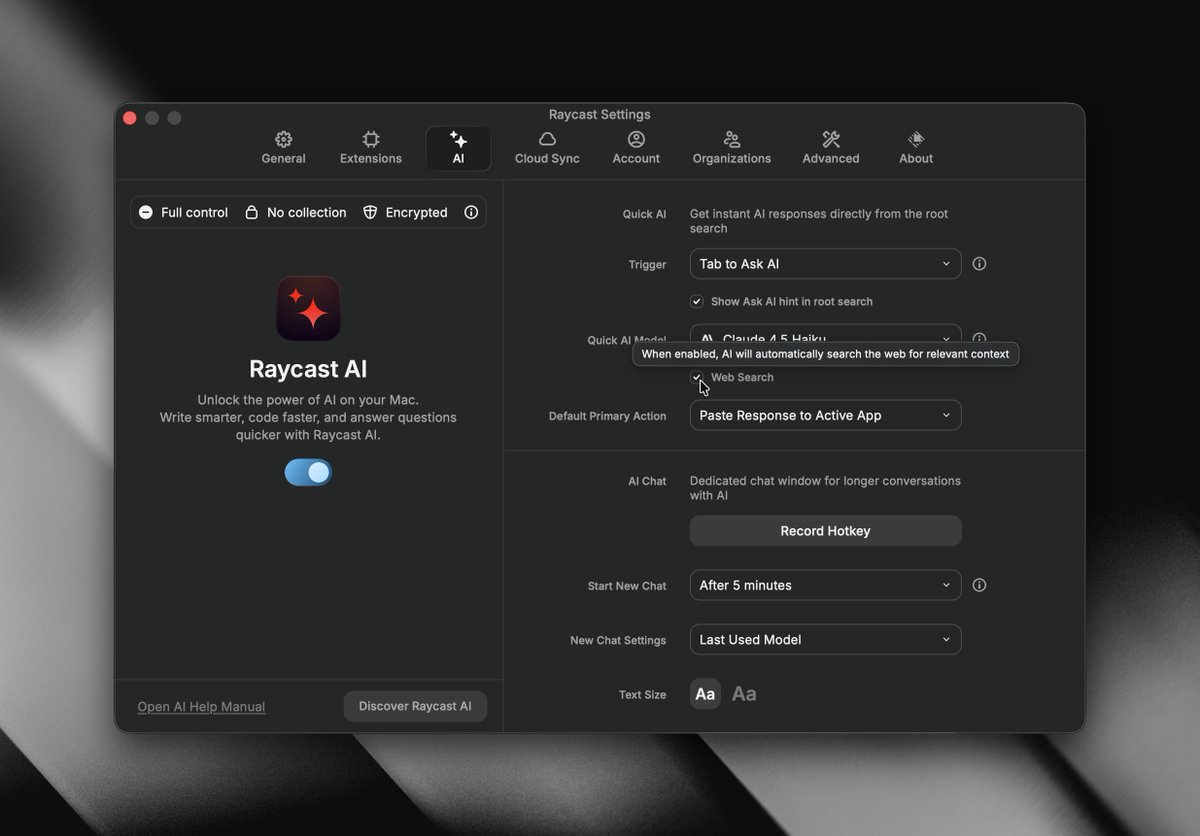Open the Cloud Sync tab
The height and width of the screenshot is (836, 1200).
[x=547, y=148]
